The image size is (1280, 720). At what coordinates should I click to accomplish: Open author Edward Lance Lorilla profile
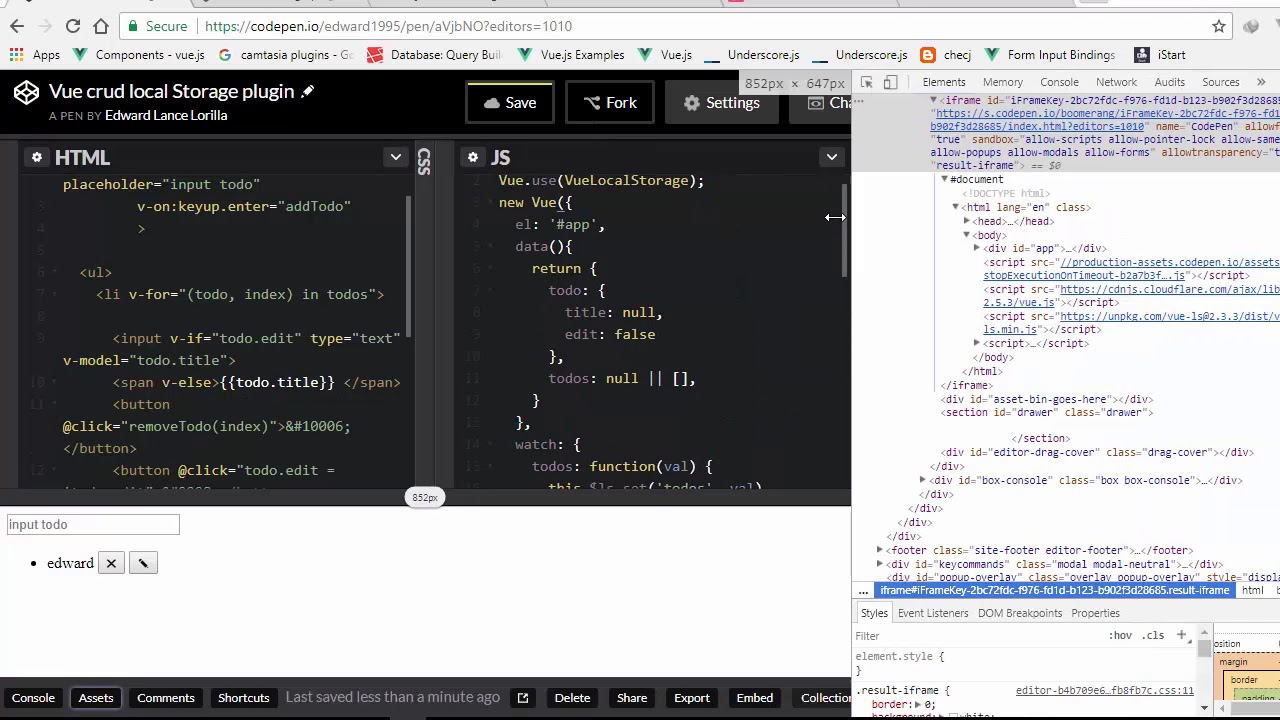coord(166,115)
